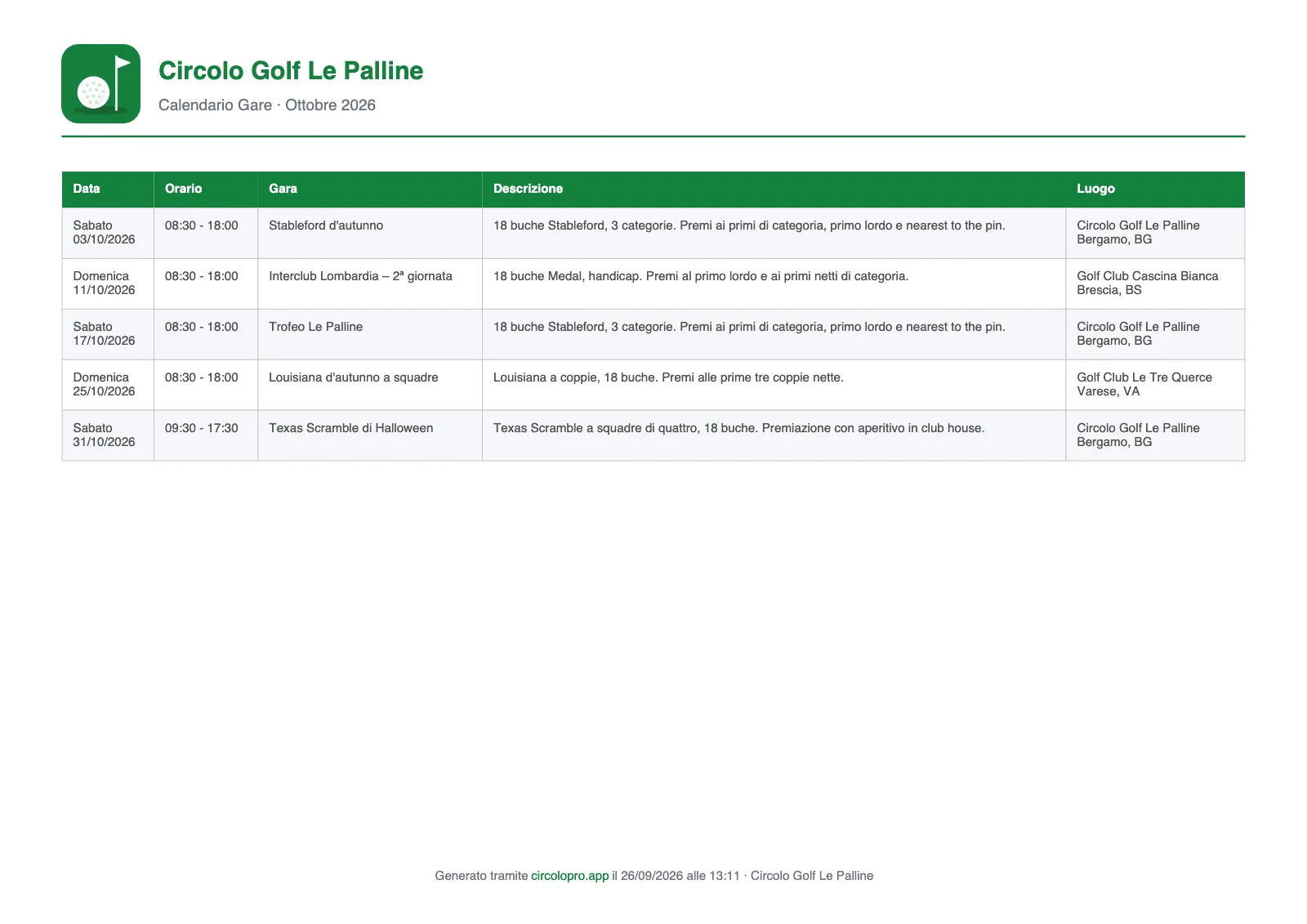The image size is (1307, 924).
Task: Click 'Texas Scramble di Halloween' cell
Action: 370,435
